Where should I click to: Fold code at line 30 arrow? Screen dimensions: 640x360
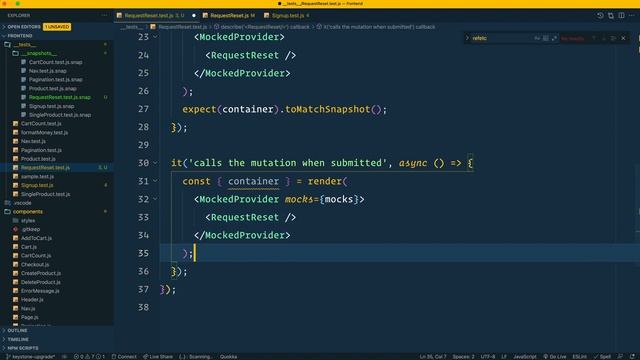coord(155,163)
